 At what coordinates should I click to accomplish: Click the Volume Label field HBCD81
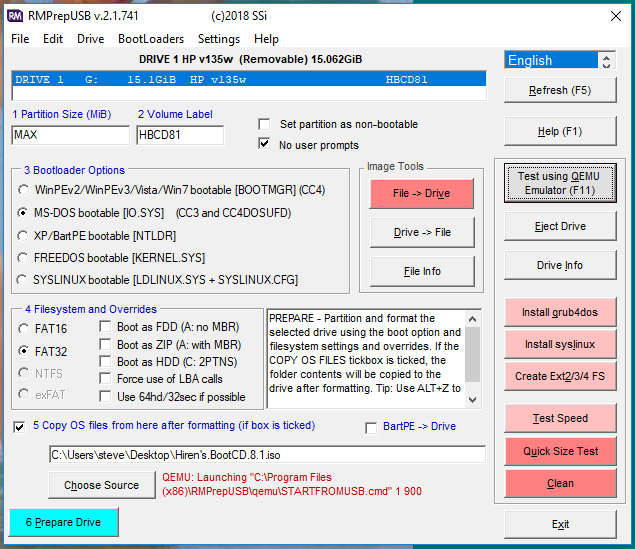tap(180, 135)
